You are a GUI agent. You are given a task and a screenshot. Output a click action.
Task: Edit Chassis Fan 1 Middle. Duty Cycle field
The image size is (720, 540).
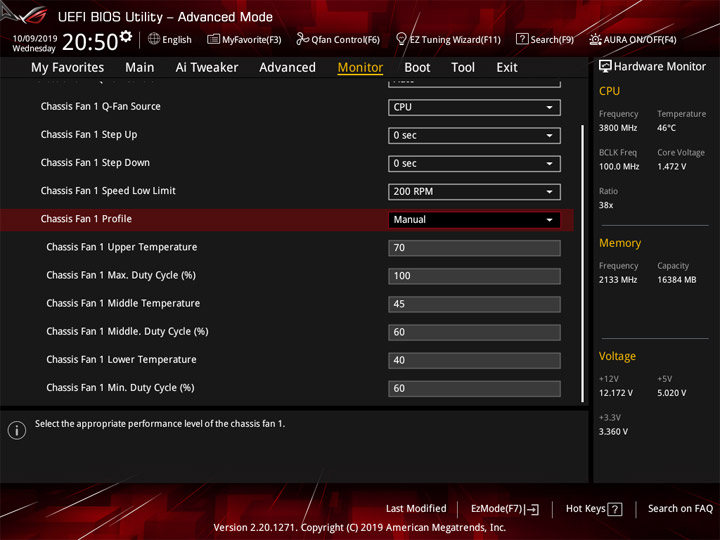474,332
